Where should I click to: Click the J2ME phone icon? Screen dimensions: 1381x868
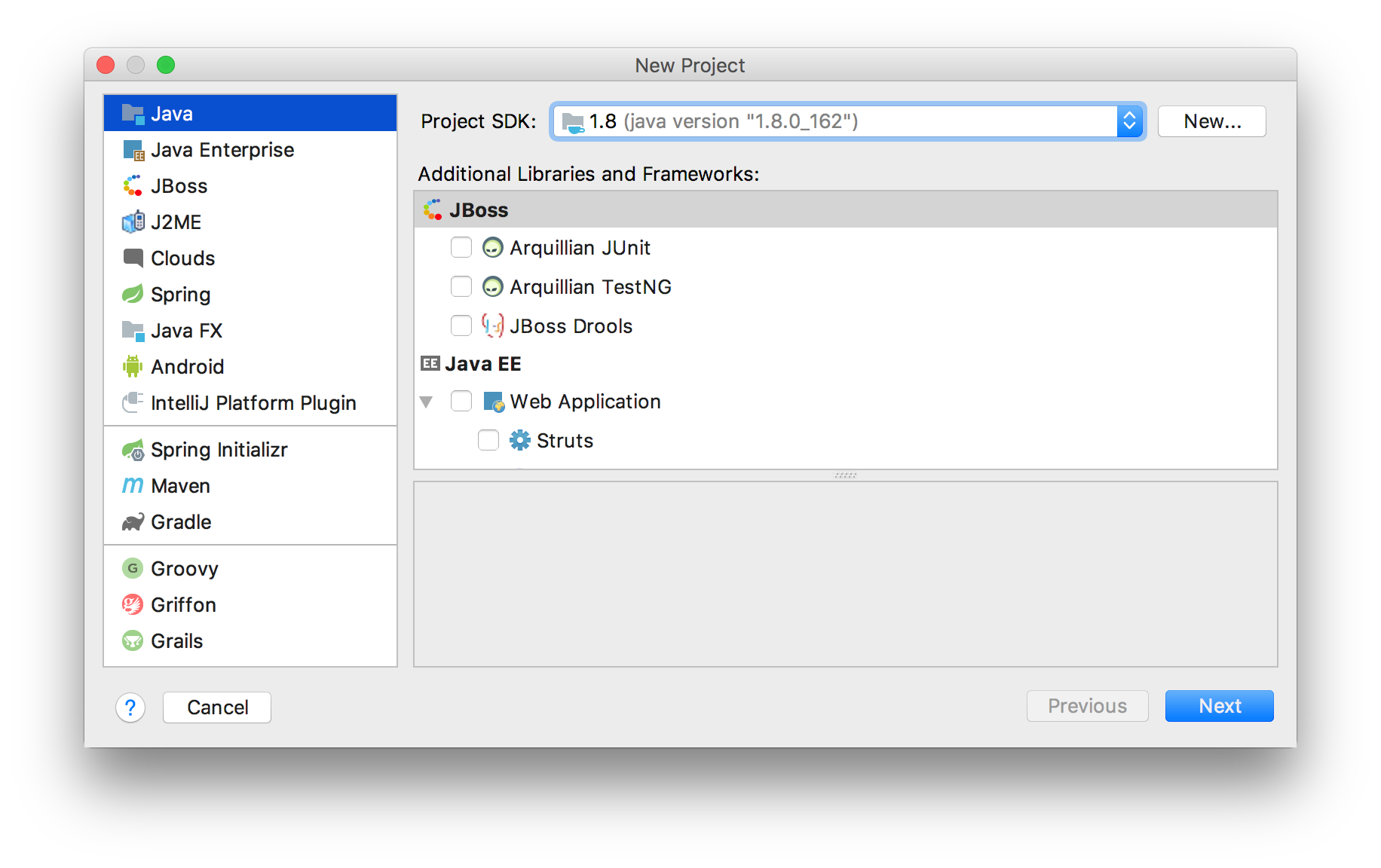point(133,222)
